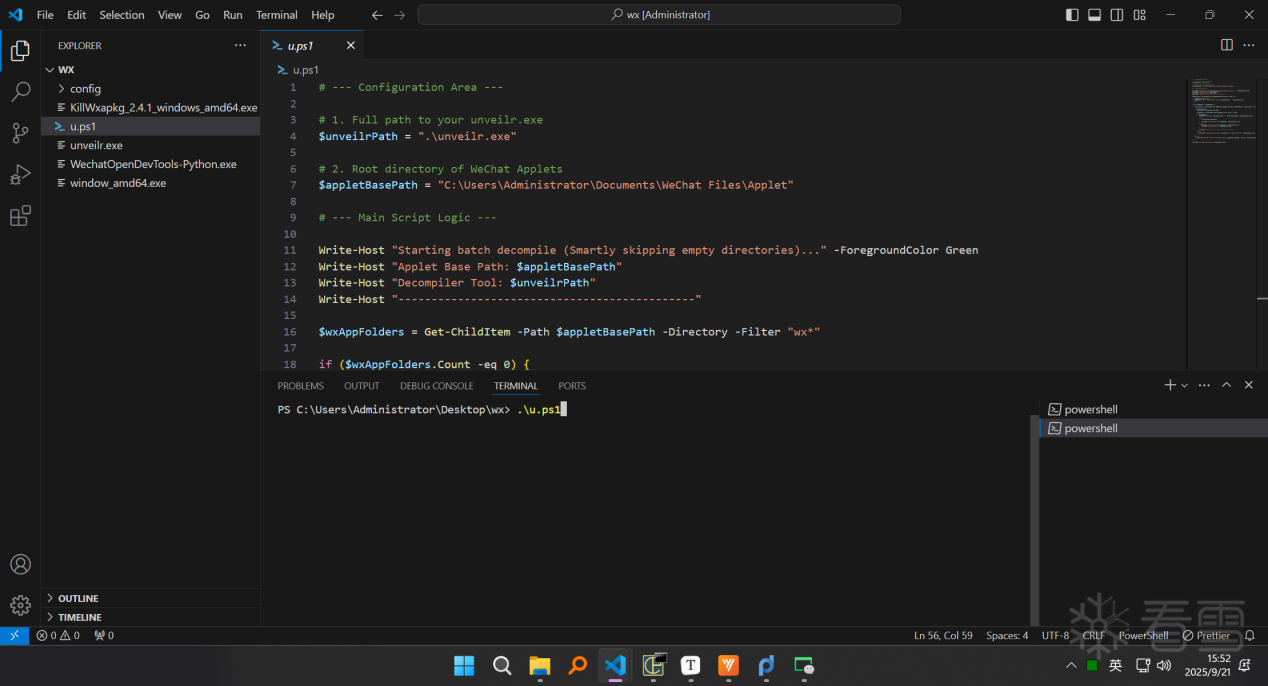Click errors and warnings count in status bar
The width and height of the screenshot is (1268, 686).
[58, 635]
